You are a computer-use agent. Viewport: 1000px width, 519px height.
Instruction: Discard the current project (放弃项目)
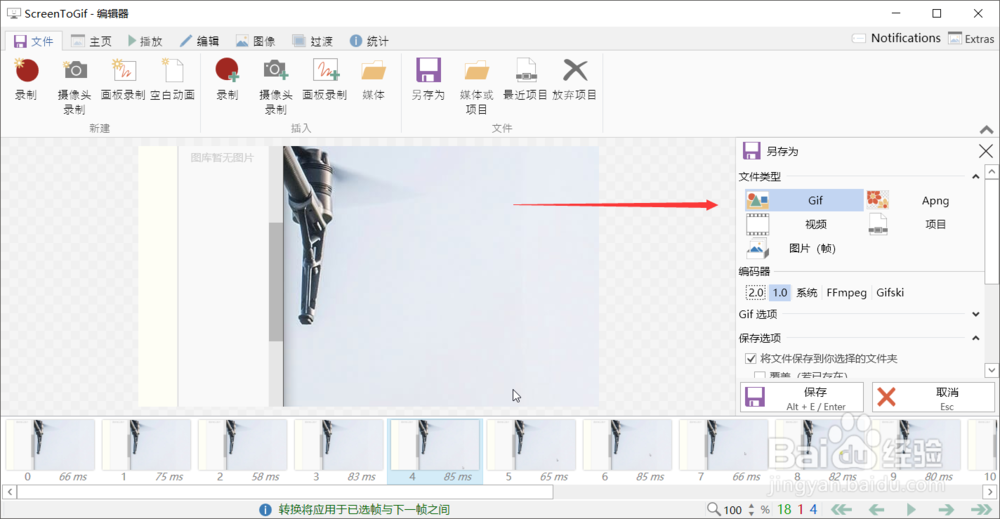pos(575,79)
